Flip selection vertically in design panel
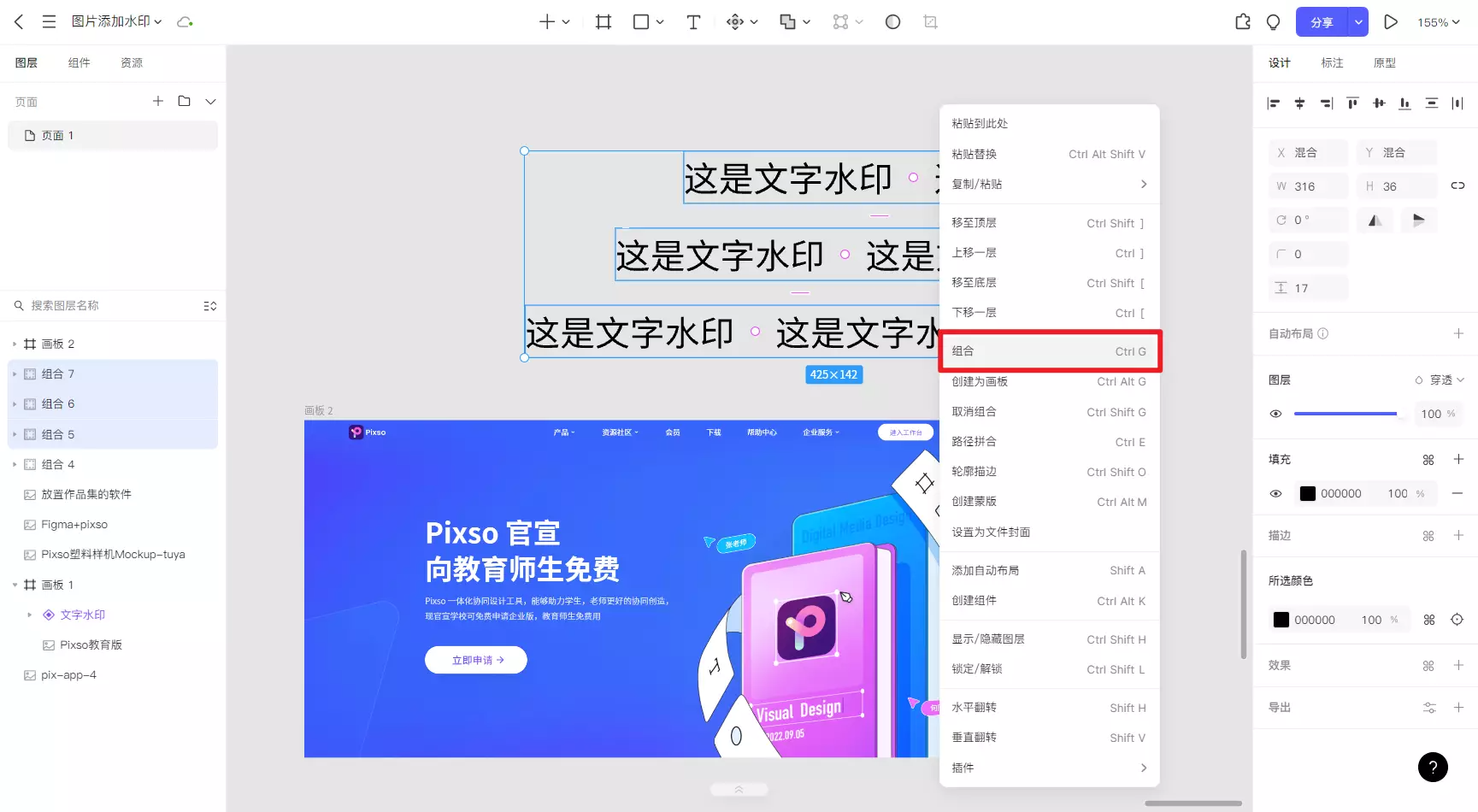The width and height of the screenshot is (1478, 812). tap(1419, 221)
